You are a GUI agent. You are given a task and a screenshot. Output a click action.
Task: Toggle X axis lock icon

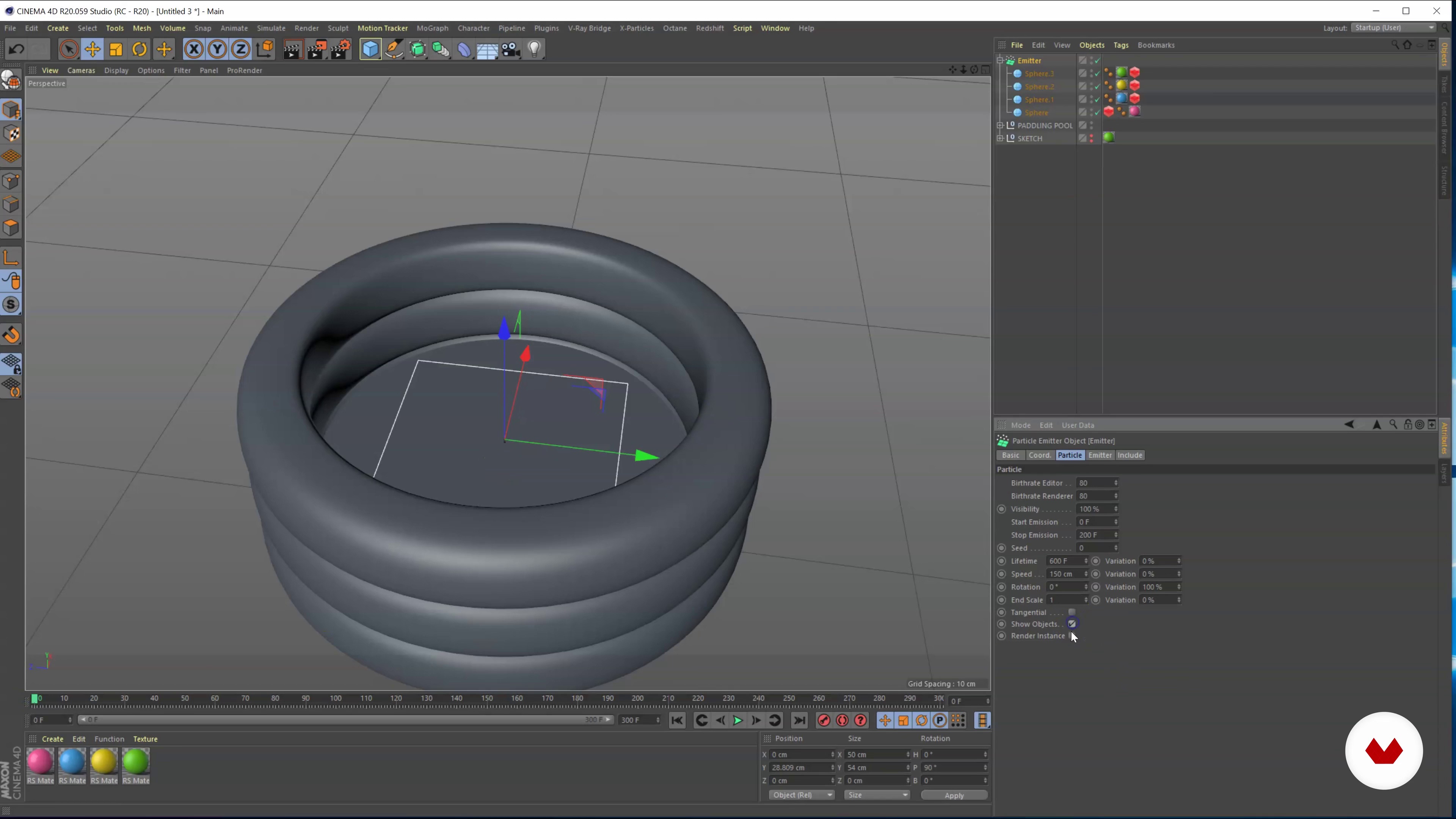coord(193,49)
